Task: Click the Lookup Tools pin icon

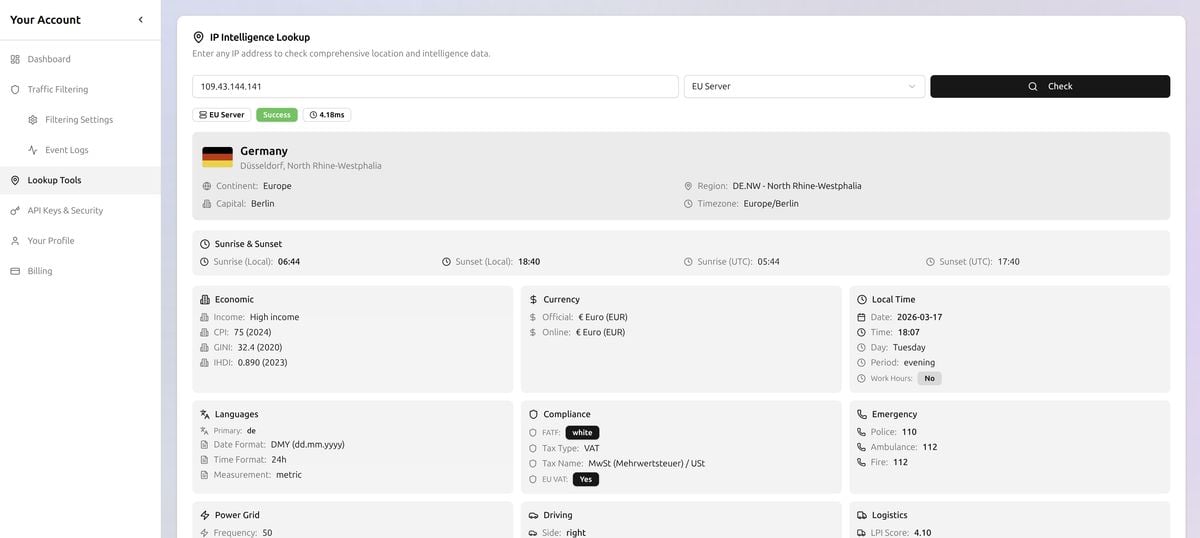Action: tap(15, 180)
